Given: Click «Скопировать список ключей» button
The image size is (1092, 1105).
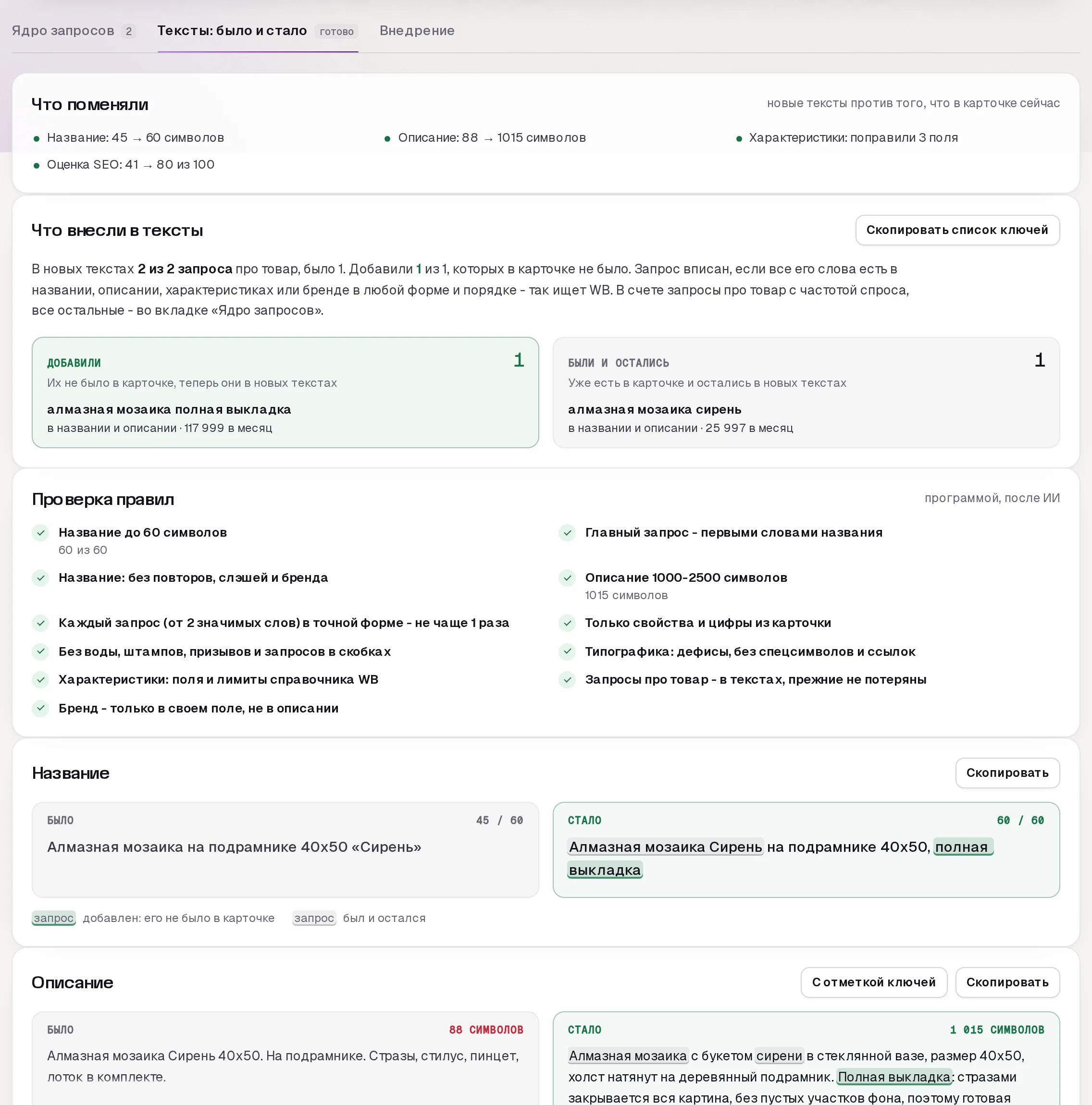Looking at the screenshot, I should tap(957, 230).
